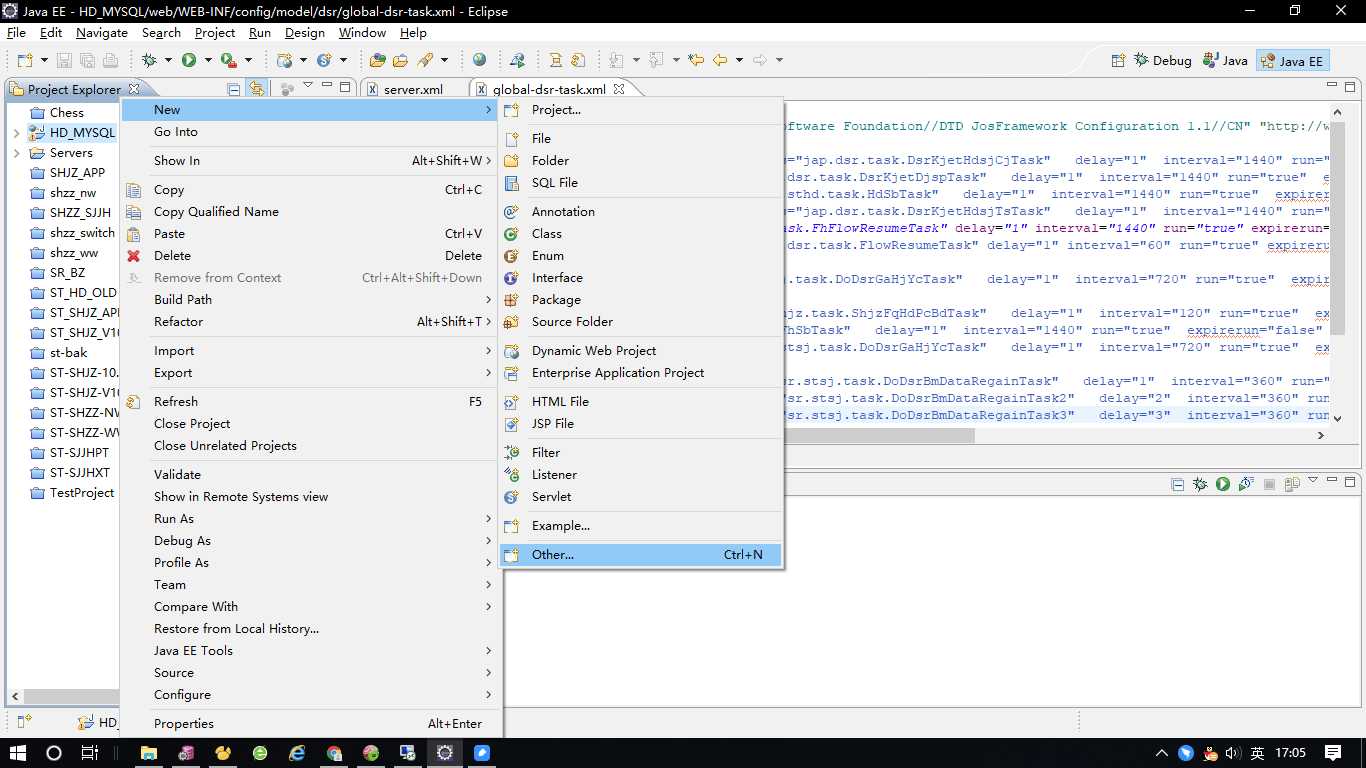This screenshot has height=768, width=1366.
Task: Switch to the Java perspective
Action: [x=1226, y=60]
